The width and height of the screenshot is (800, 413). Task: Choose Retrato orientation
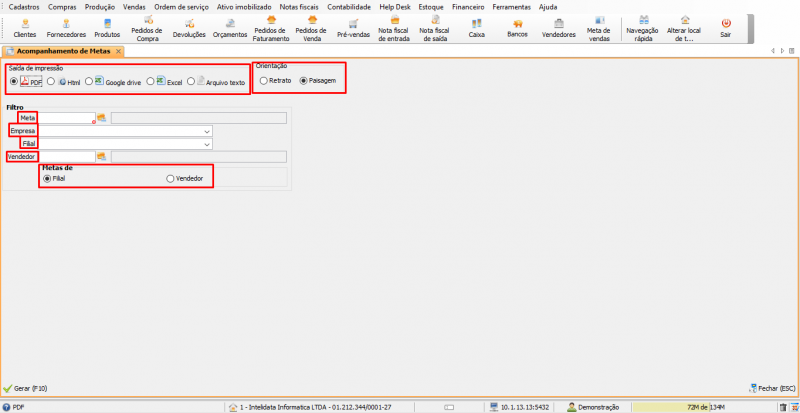264,80
